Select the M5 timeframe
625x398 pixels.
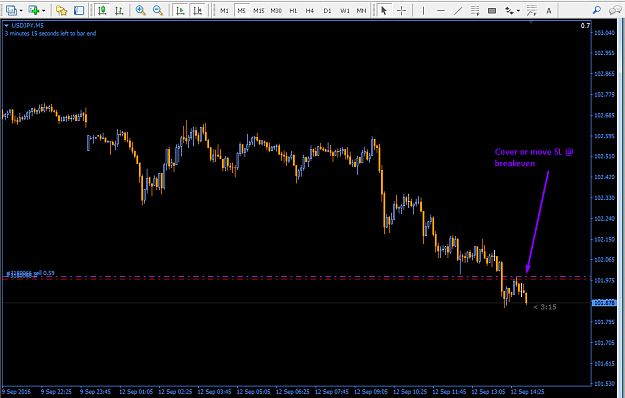tap(242, 11)
